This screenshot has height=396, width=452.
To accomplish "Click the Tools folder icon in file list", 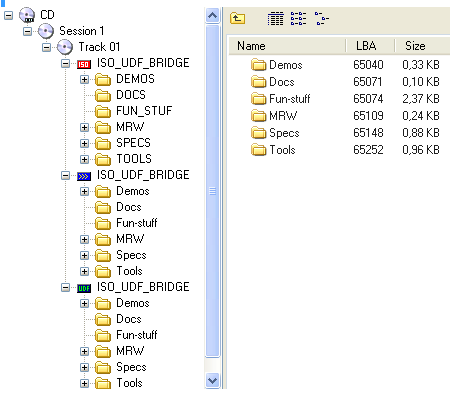I will (x=258, y=150).
